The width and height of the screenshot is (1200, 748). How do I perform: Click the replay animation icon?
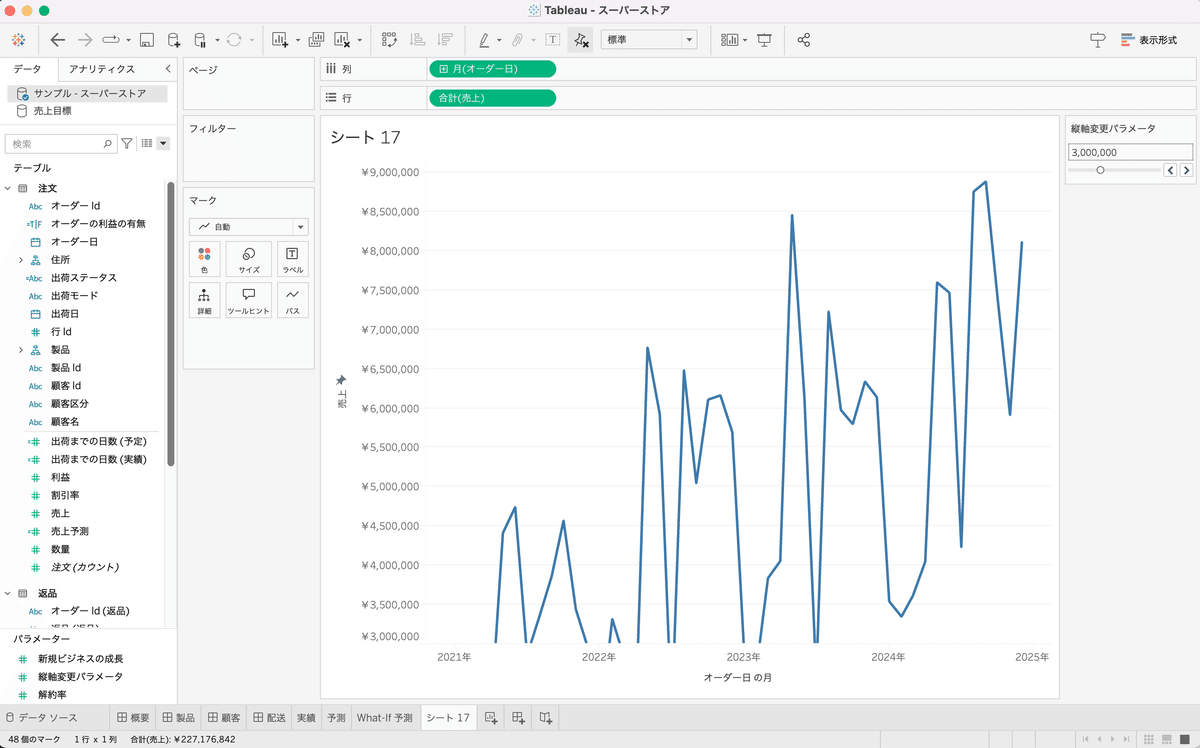click(110, 40)
